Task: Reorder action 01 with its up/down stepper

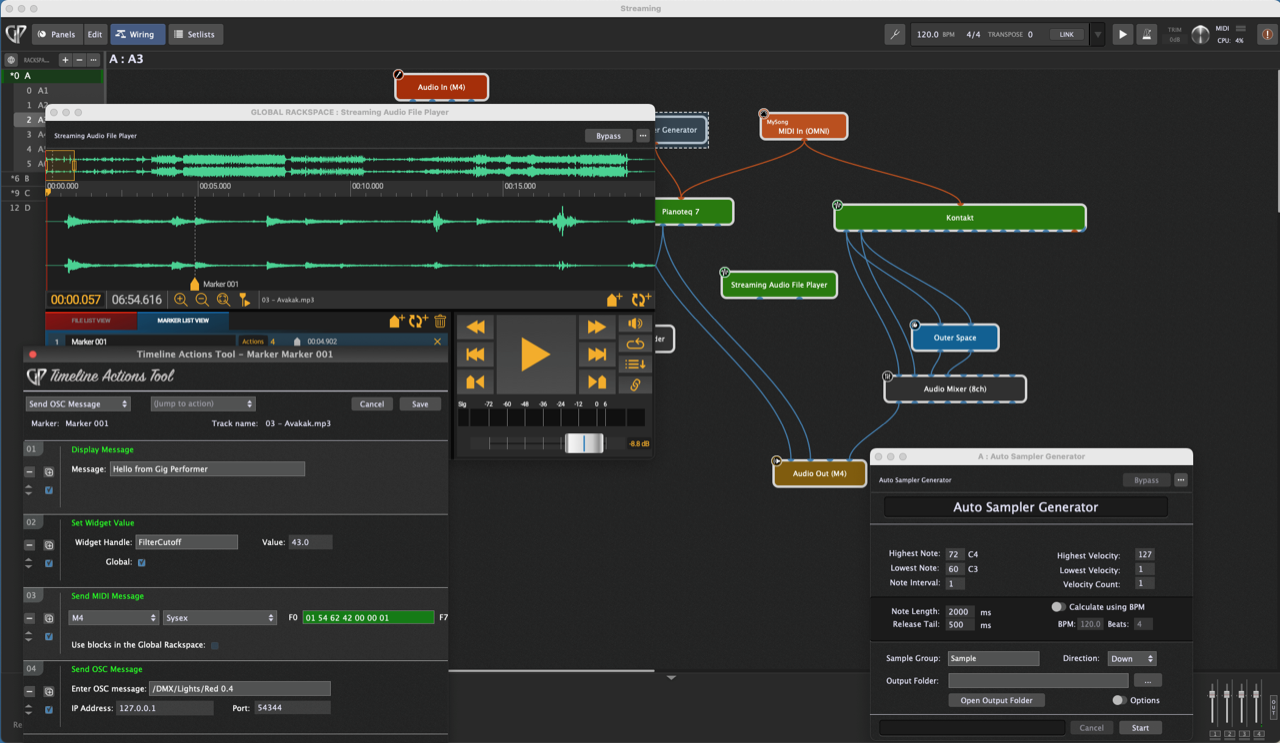Action: coord(29,490)
